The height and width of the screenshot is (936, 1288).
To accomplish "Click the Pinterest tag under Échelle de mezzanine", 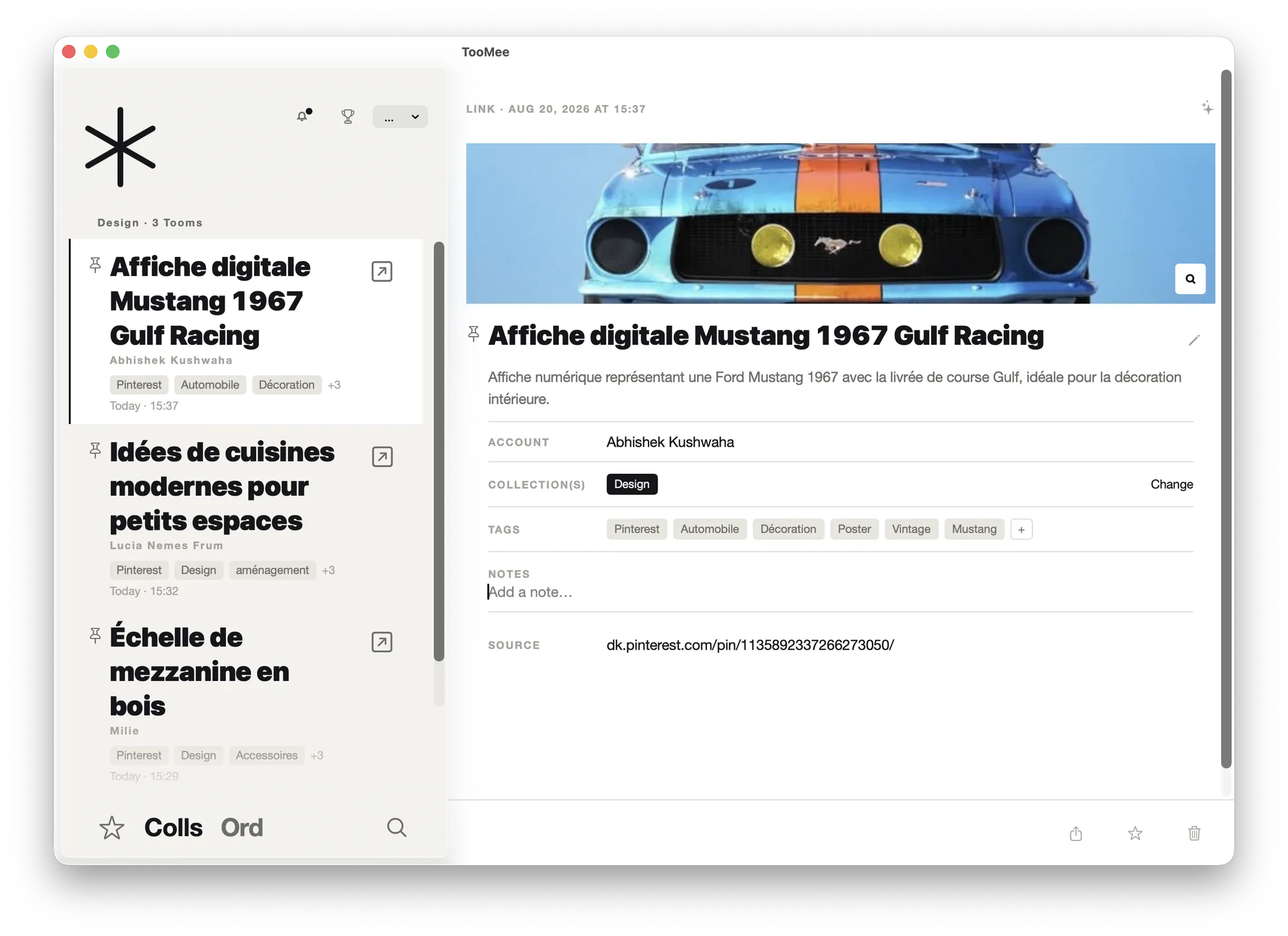I will (x=139, y=755).
